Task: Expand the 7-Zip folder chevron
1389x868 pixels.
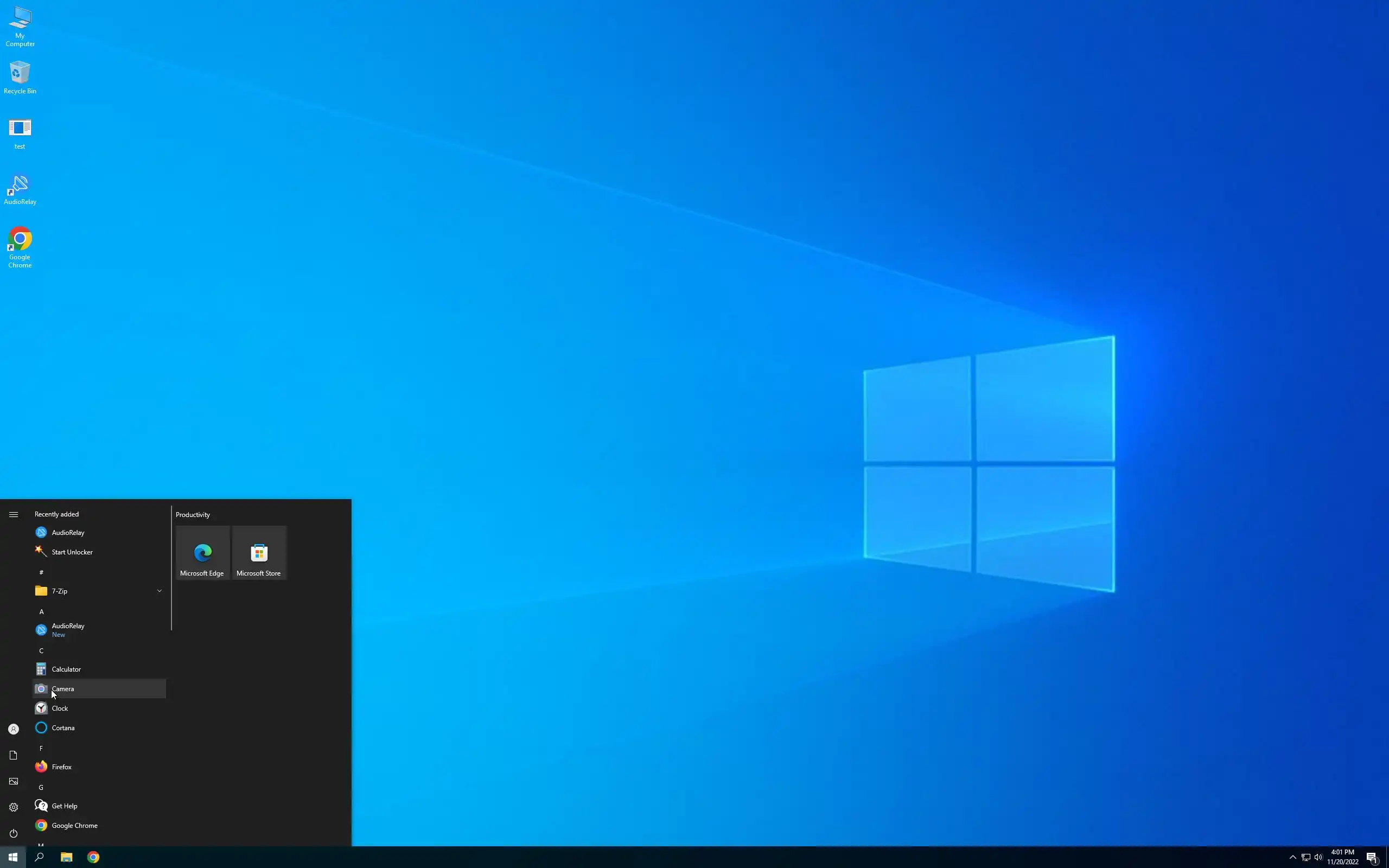Action: 160,591
